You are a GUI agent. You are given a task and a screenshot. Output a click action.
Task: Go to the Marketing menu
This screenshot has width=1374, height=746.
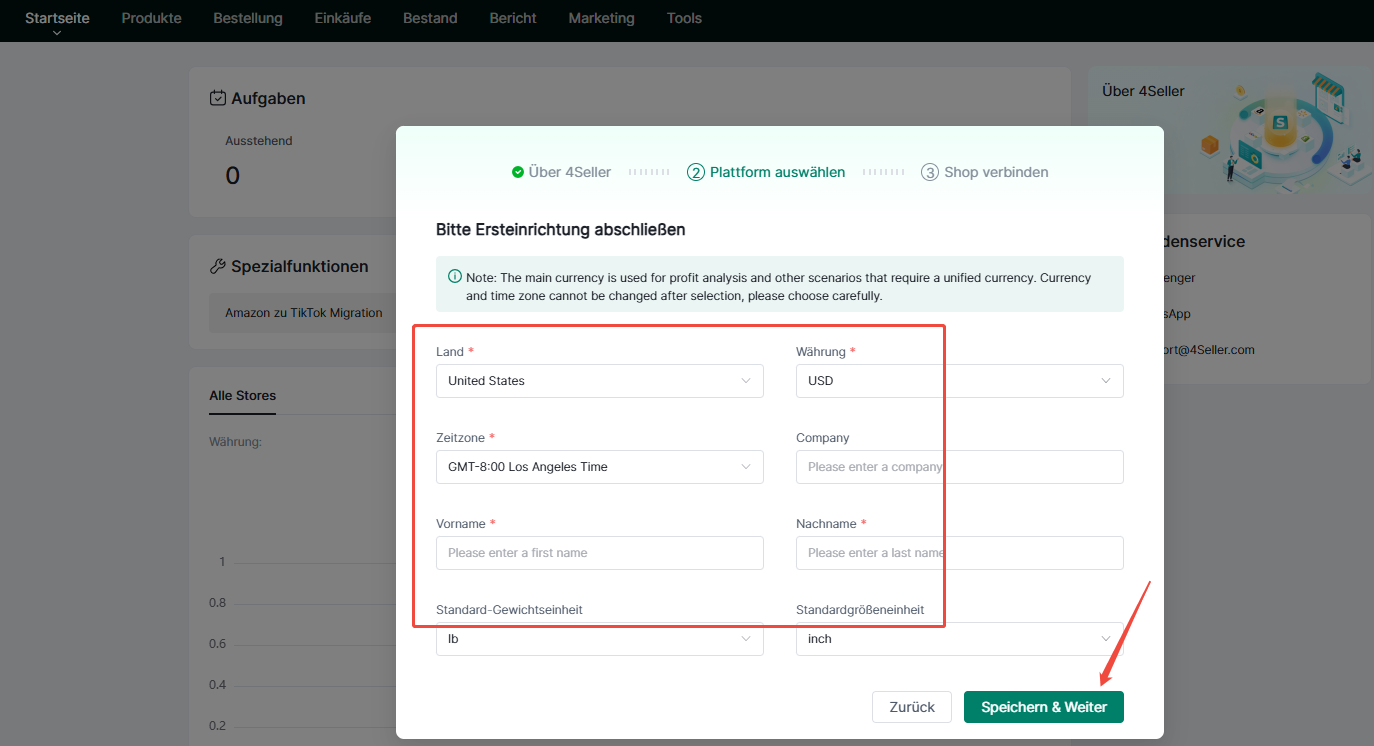pos(601,18)
